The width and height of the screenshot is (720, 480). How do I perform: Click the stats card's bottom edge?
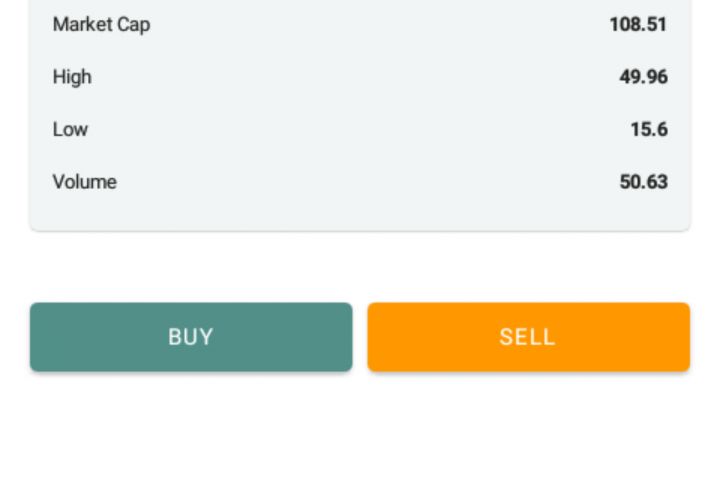tap(360, 230)
